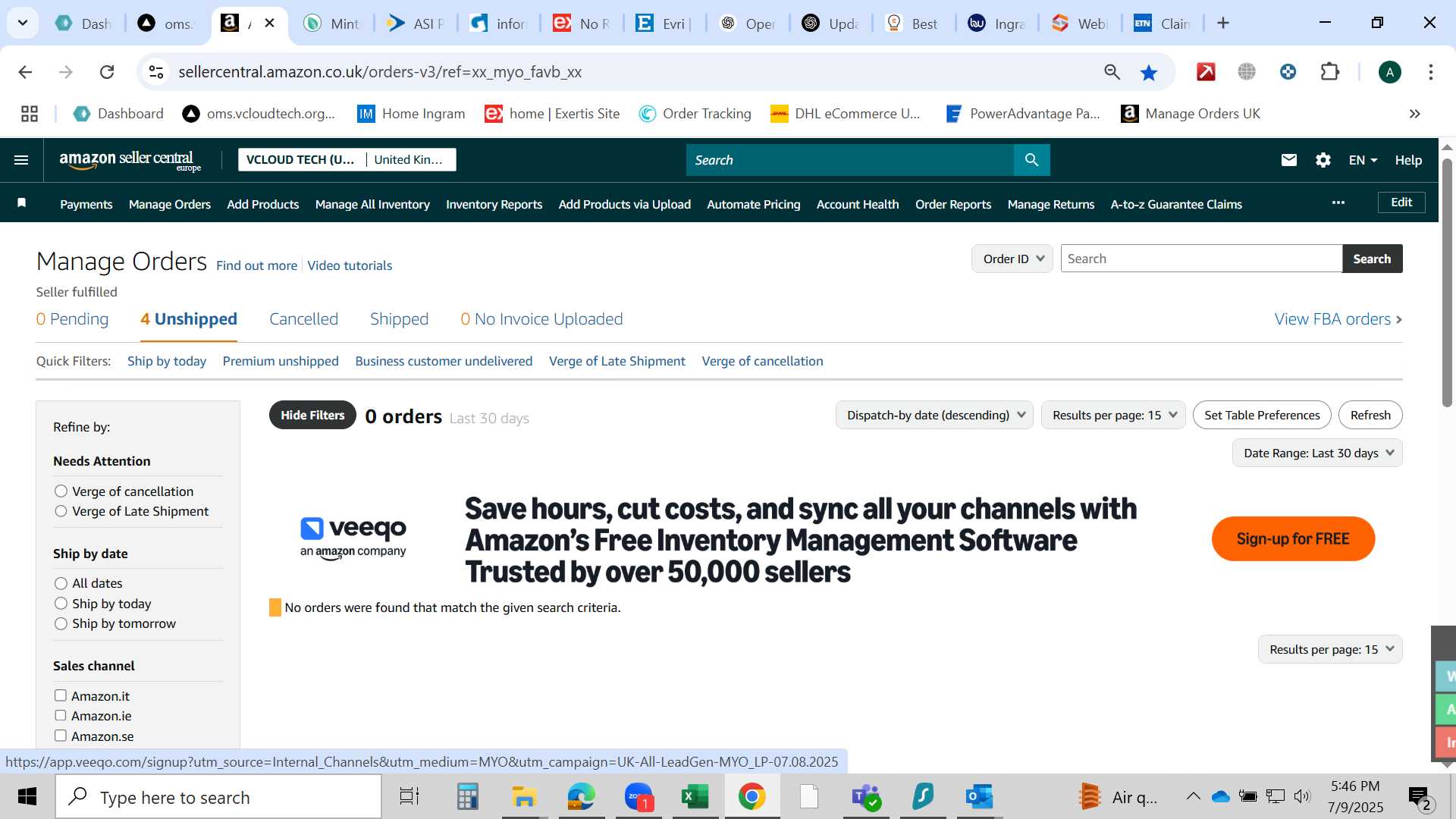Select Verge of cancellation radio filter
Image resolution: width=1456 pixels, height=819 pixels.
tap(61, 491)
